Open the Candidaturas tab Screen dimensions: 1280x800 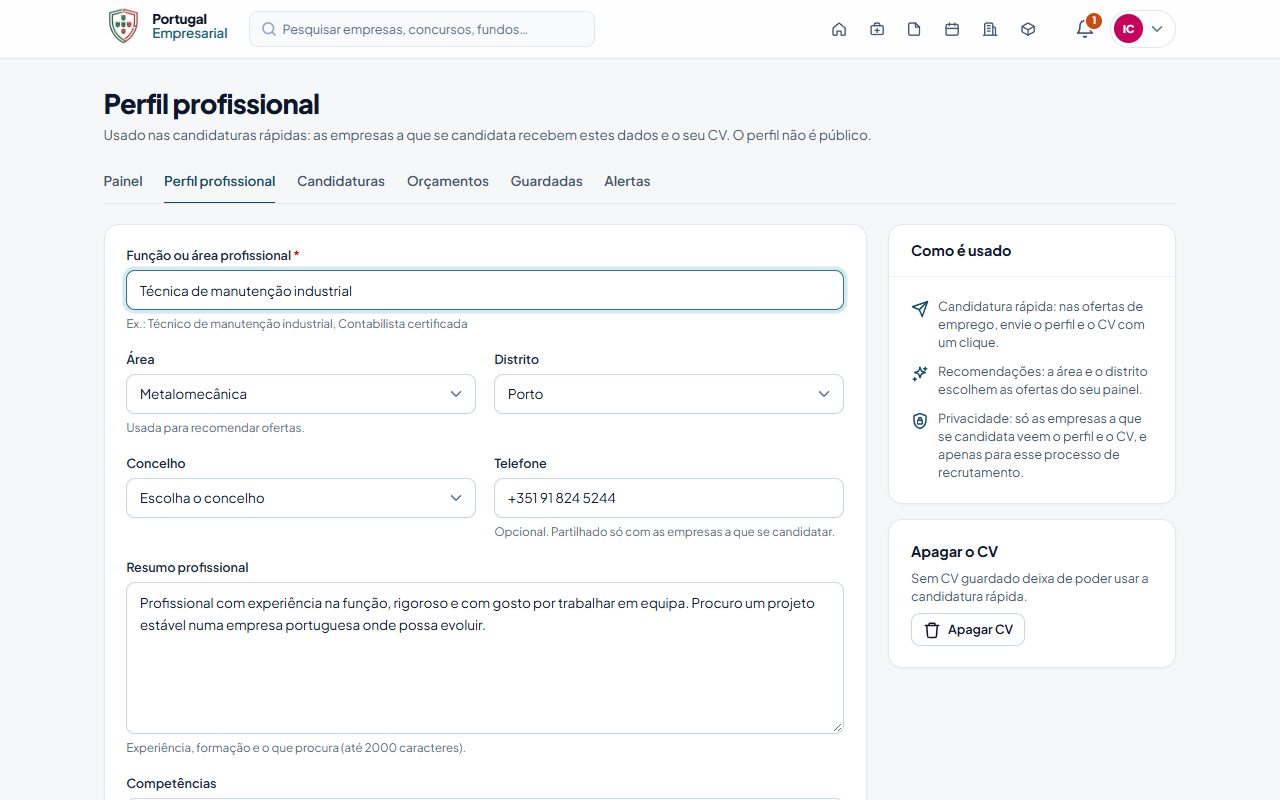click(341, 181)
